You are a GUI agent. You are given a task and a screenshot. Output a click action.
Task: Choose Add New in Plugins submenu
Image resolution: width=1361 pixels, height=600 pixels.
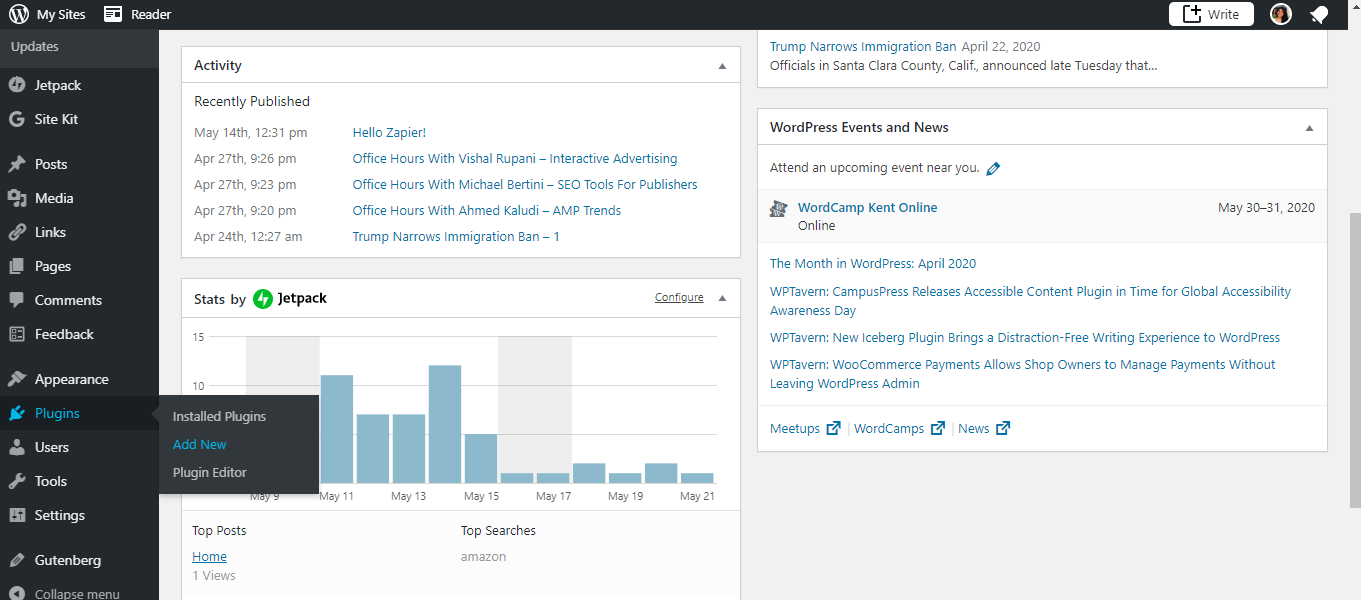point(200,444)
